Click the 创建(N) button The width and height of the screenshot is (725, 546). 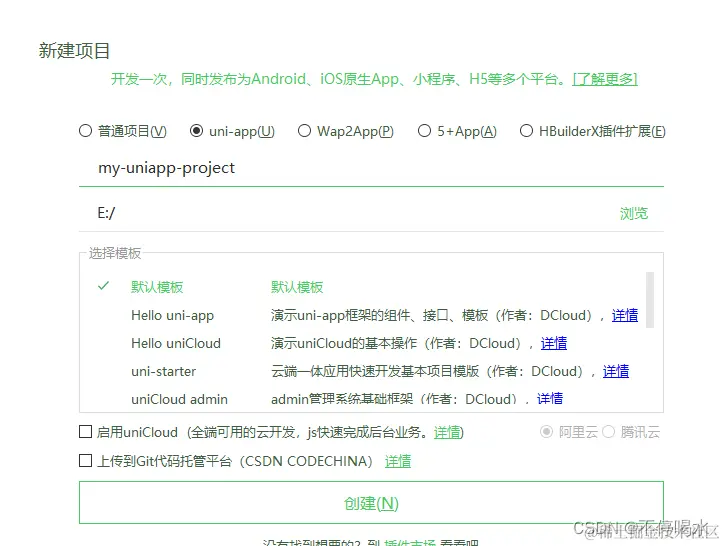click(x=371, y=503)
